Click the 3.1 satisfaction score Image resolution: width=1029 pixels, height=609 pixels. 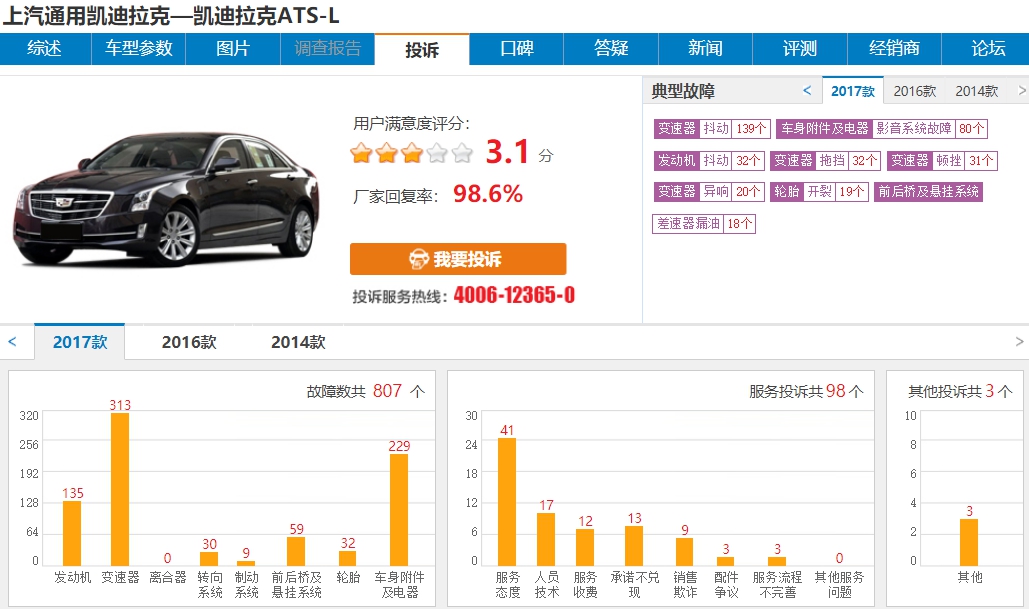click(x=507, y=152)
